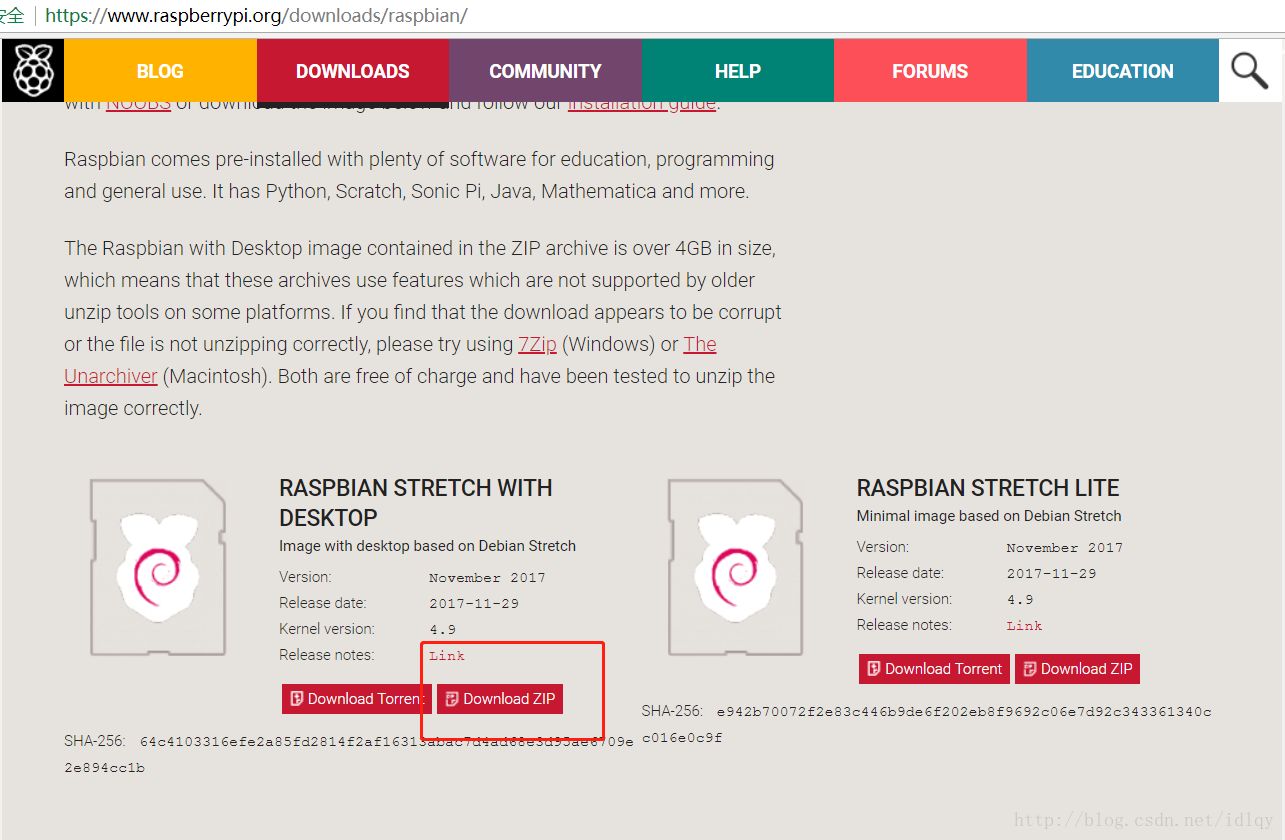Open the FORUMS navigation tab
1285x840 pixels.
click(x=930, y=71)
